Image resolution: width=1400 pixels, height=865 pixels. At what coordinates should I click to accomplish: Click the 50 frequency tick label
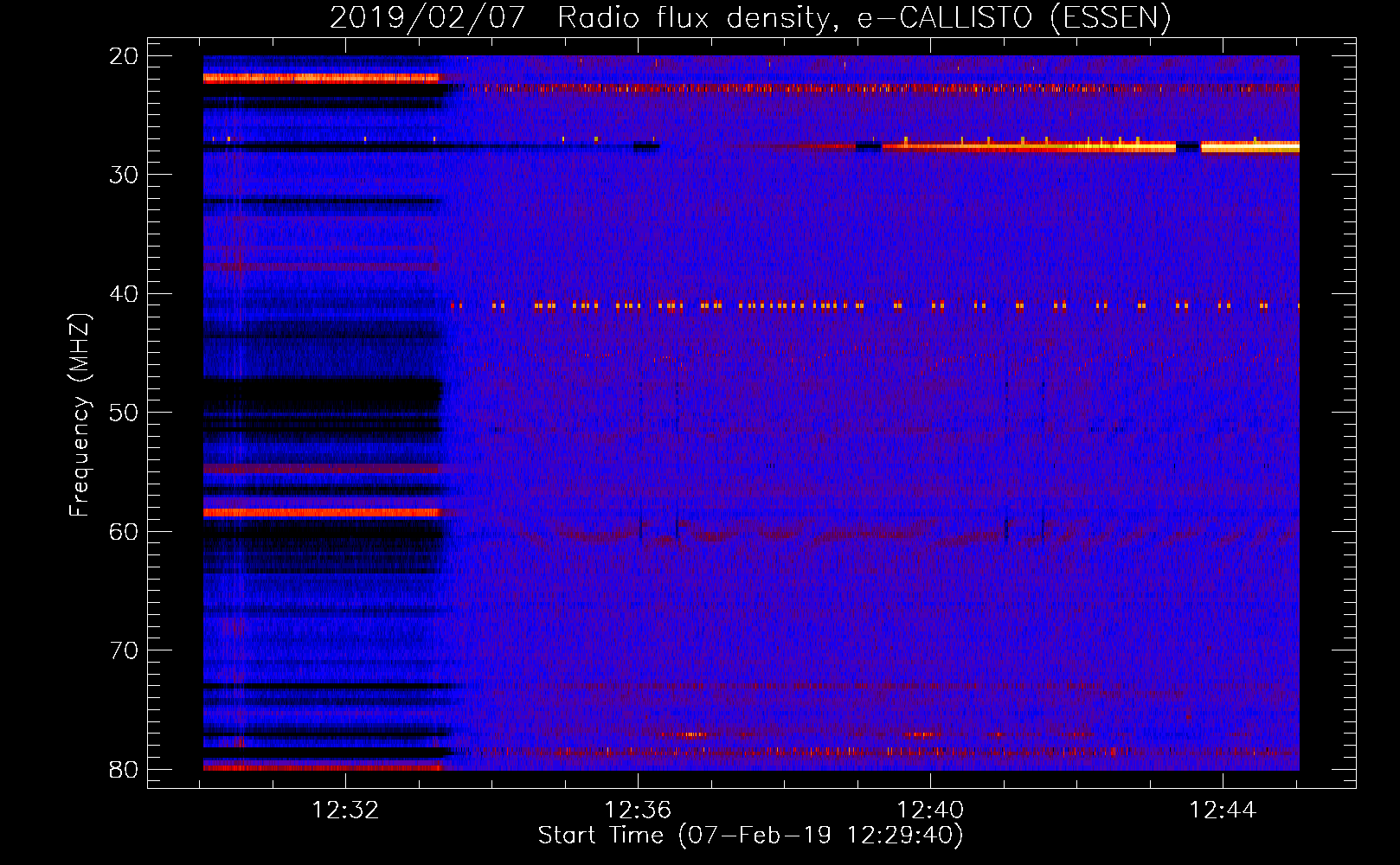124,413
